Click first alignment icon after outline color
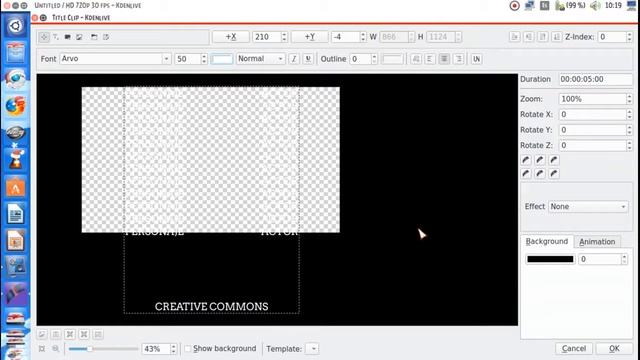The height and width of the screenshot is (360, 640). pyautogui.click(x=416, y=59)
